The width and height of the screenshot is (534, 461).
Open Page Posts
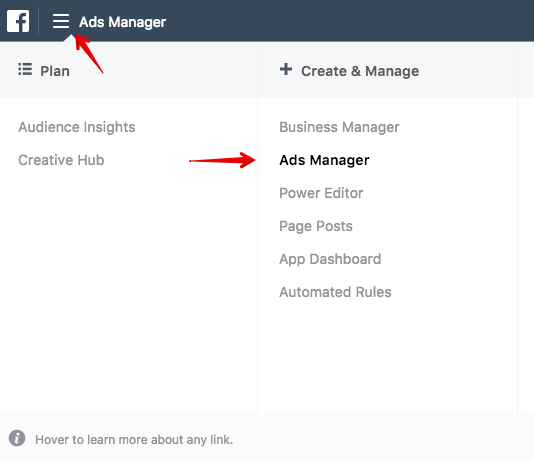pos(316,226)
